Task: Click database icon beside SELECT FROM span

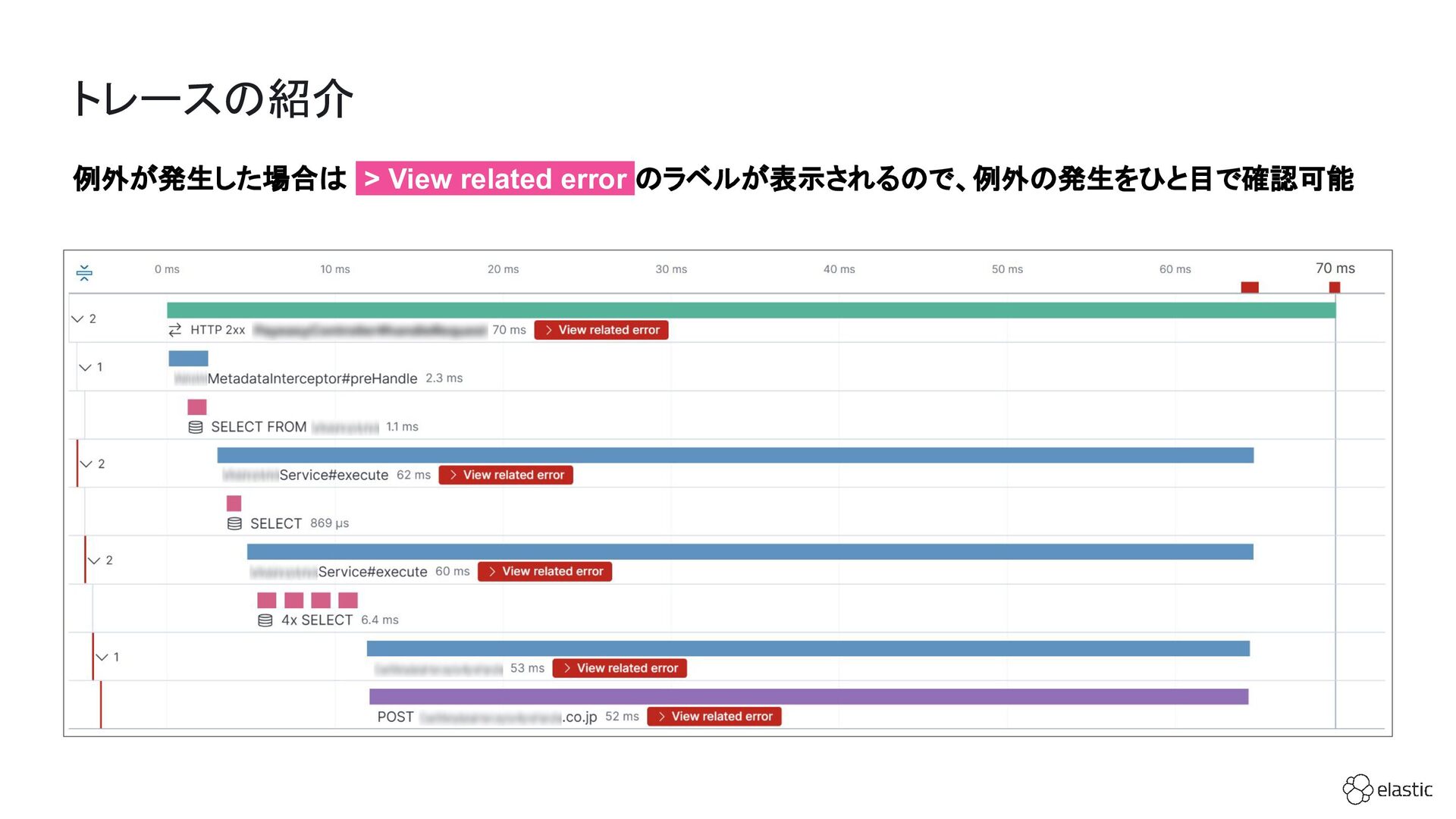Action: (196, 427)
